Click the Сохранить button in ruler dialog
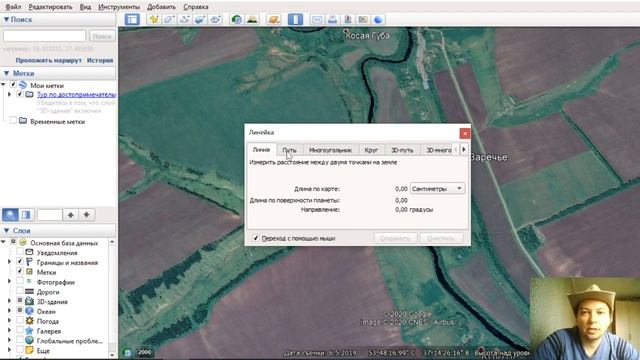Image resolution: width=640 pixels, height=360 pixels. click(395, 238)
